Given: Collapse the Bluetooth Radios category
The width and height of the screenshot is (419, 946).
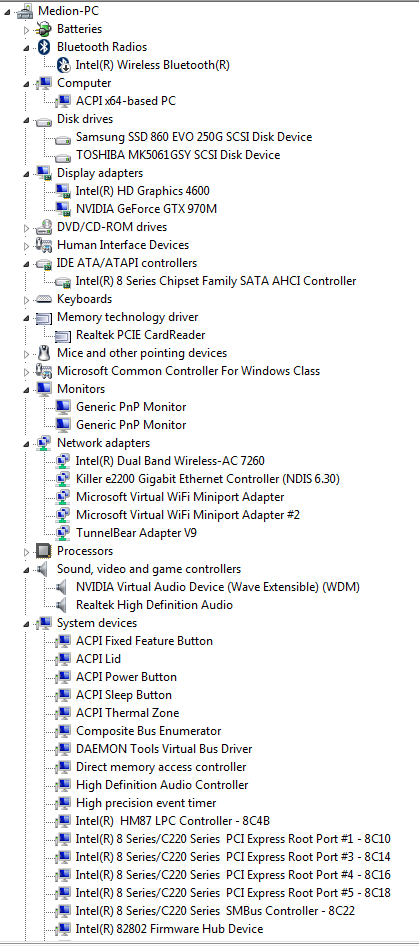Looking at the screenshot, I should point(26,48).
